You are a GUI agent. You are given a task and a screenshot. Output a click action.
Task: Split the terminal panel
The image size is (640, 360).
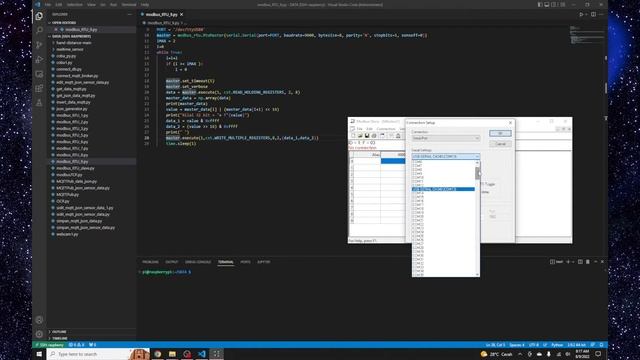pyautogui.click(x=580, y=262)
